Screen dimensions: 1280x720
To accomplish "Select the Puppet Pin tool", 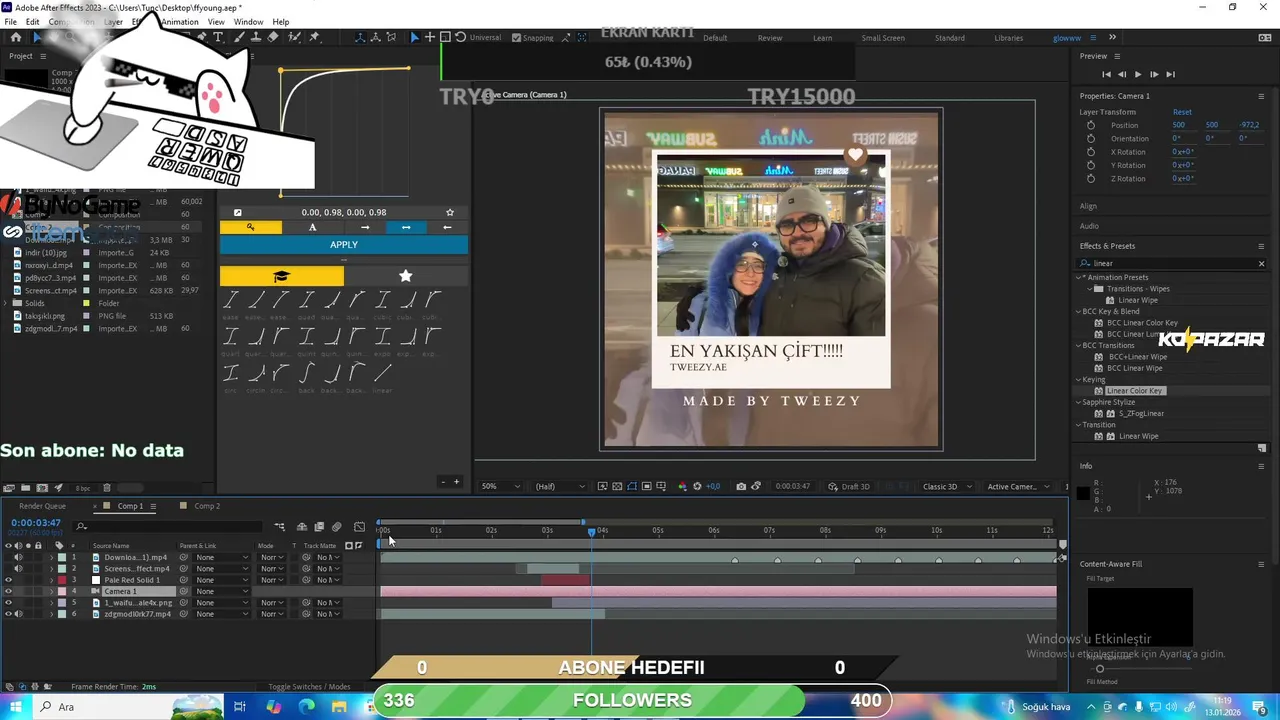I will point(314,37).
